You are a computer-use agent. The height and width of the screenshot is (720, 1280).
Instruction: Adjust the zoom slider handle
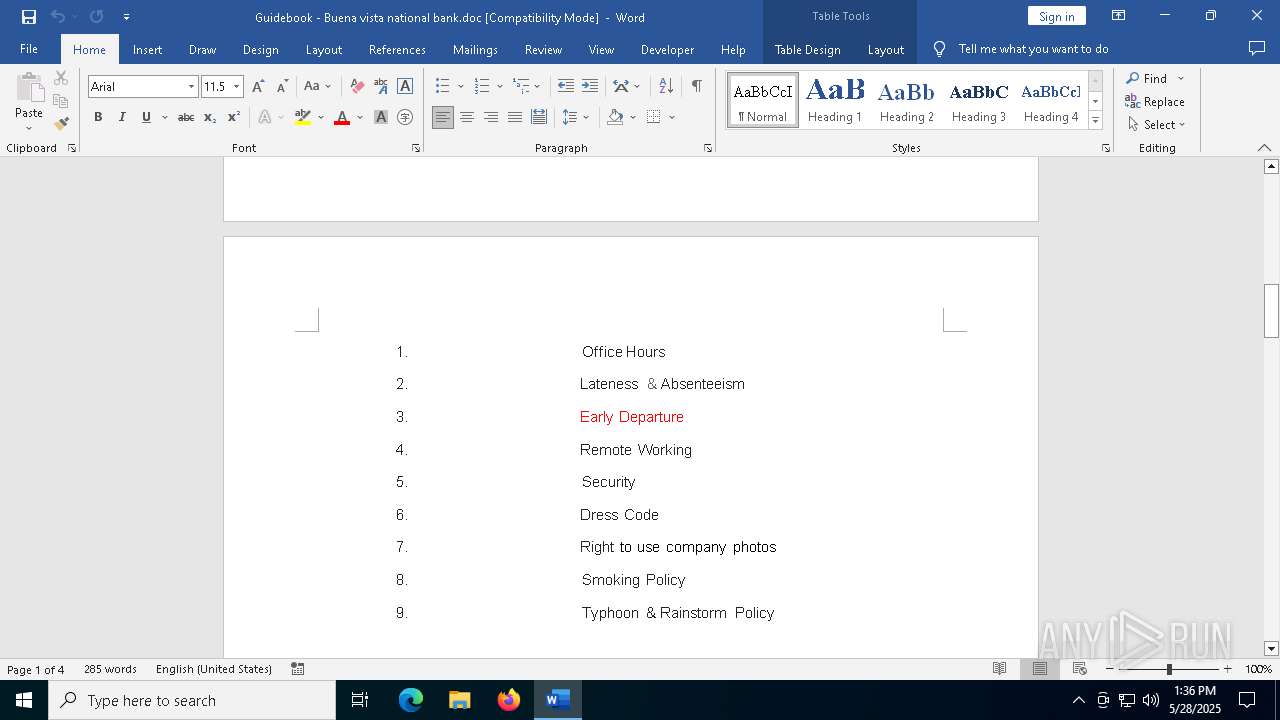[x=1169, y=669]
